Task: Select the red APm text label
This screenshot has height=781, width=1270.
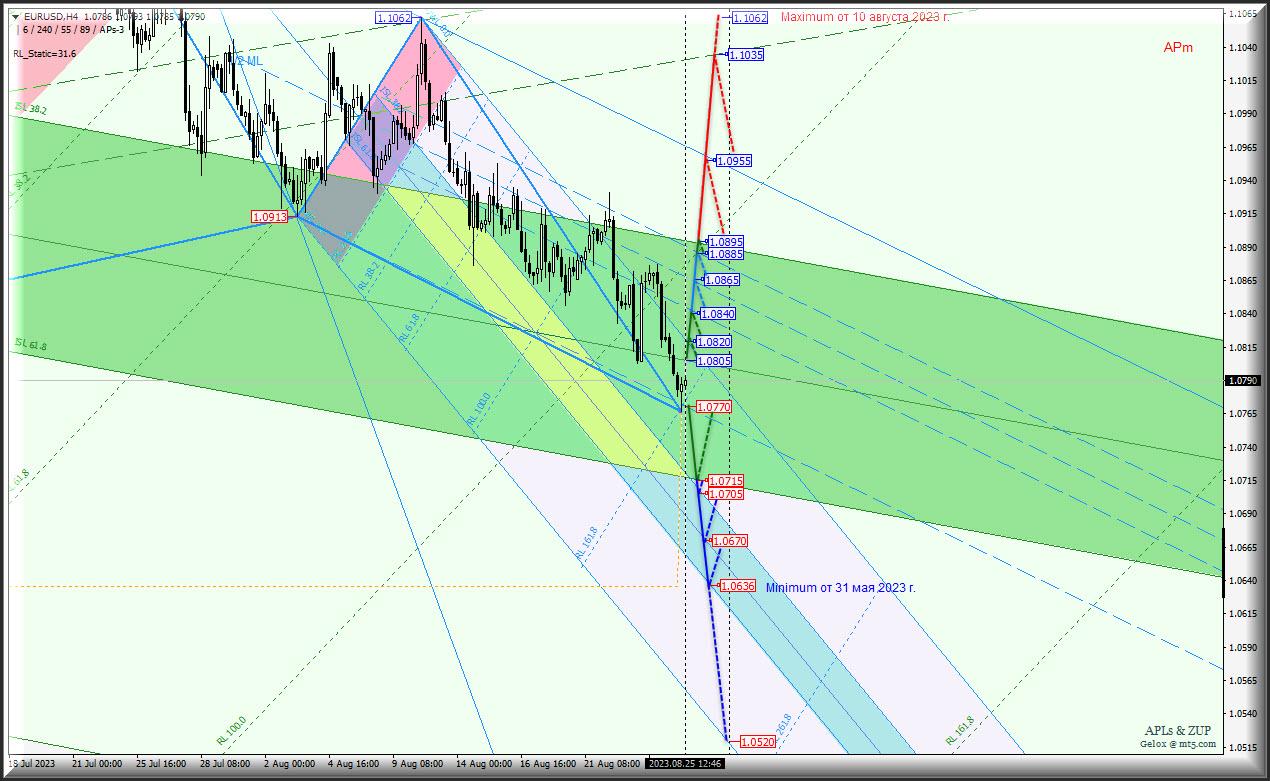Action: (1177, 48)
